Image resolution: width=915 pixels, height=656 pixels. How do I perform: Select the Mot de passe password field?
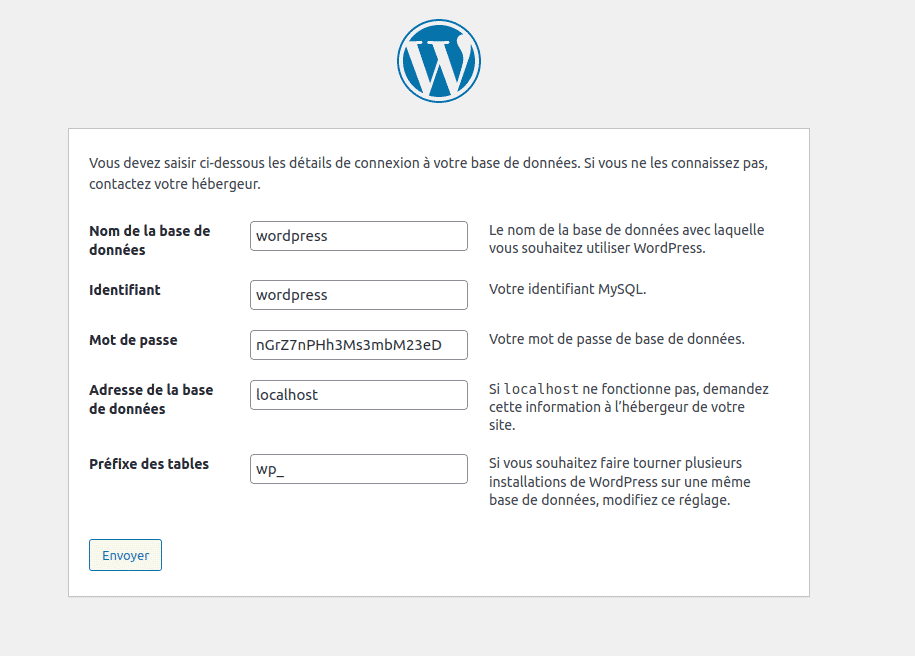(358, 344)
